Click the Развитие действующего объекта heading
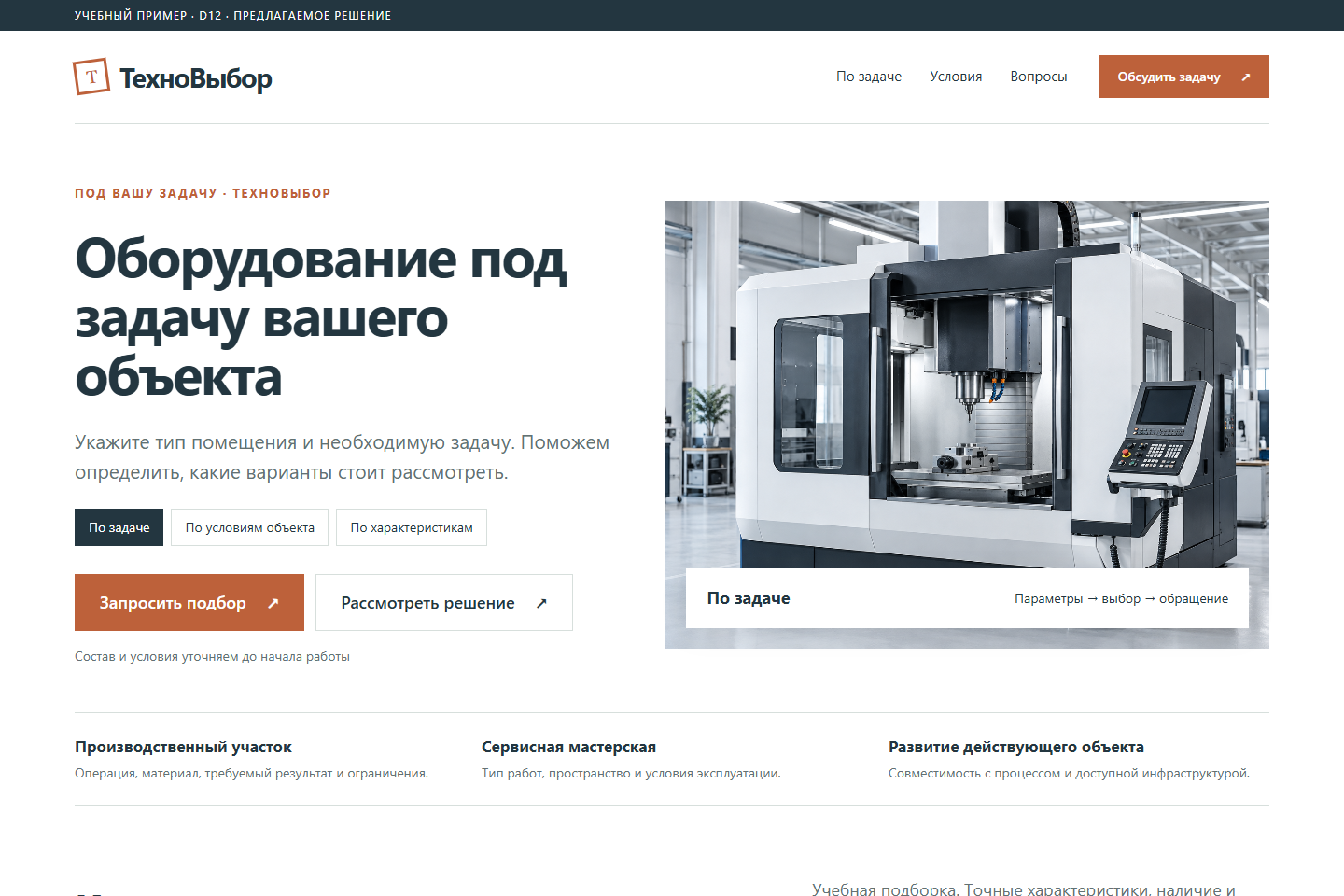This screenshot has height=896, width=1344. click(x=1016, y=747)
